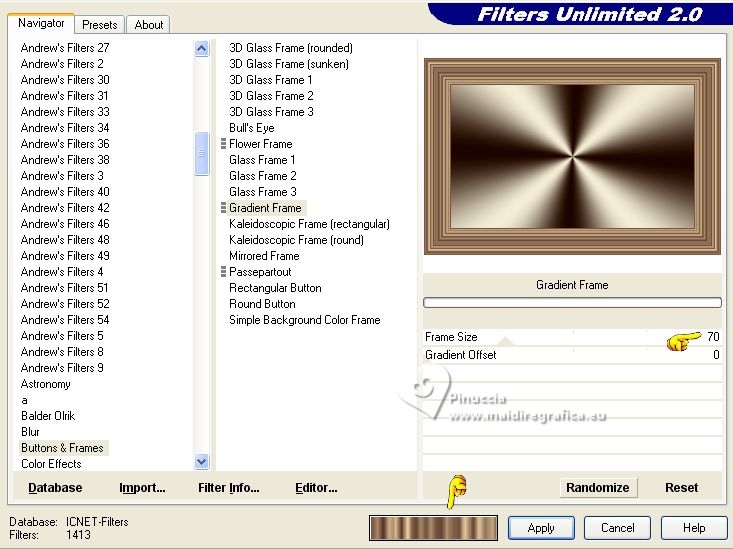Select Andrew's Filters 36 category

65,144
